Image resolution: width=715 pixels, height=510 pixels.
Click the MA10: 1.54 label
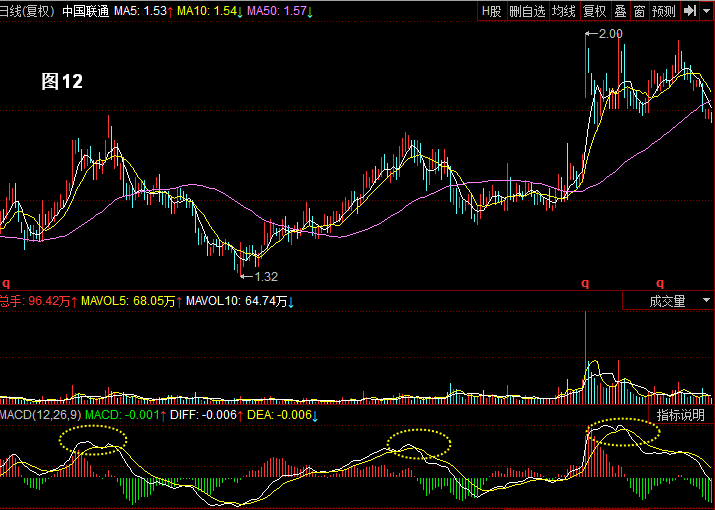[x=210, y=11]
